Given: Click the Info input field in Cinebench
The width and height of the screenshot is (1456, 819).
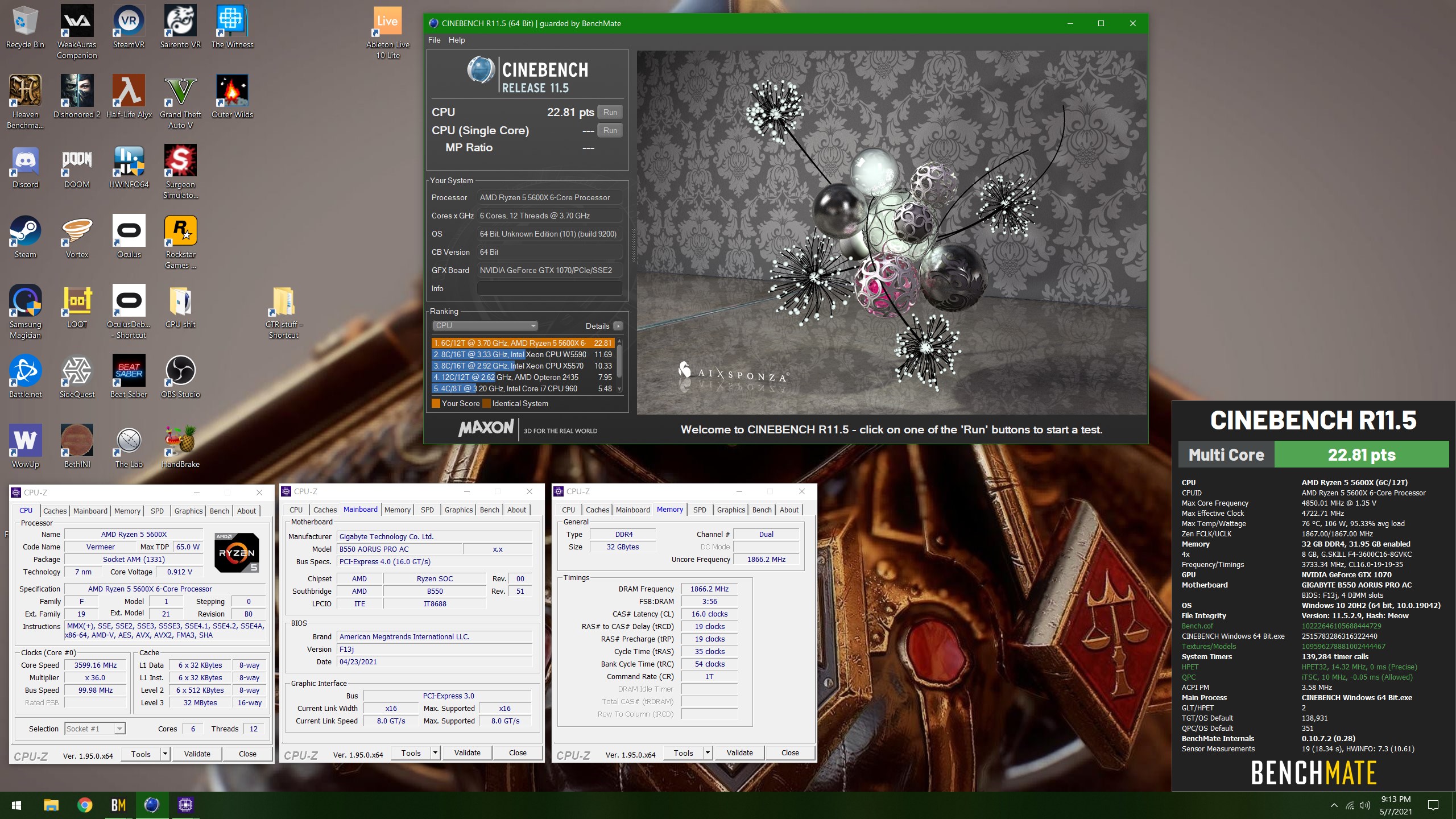Looking at the screenshot, I should coord(549,288).
